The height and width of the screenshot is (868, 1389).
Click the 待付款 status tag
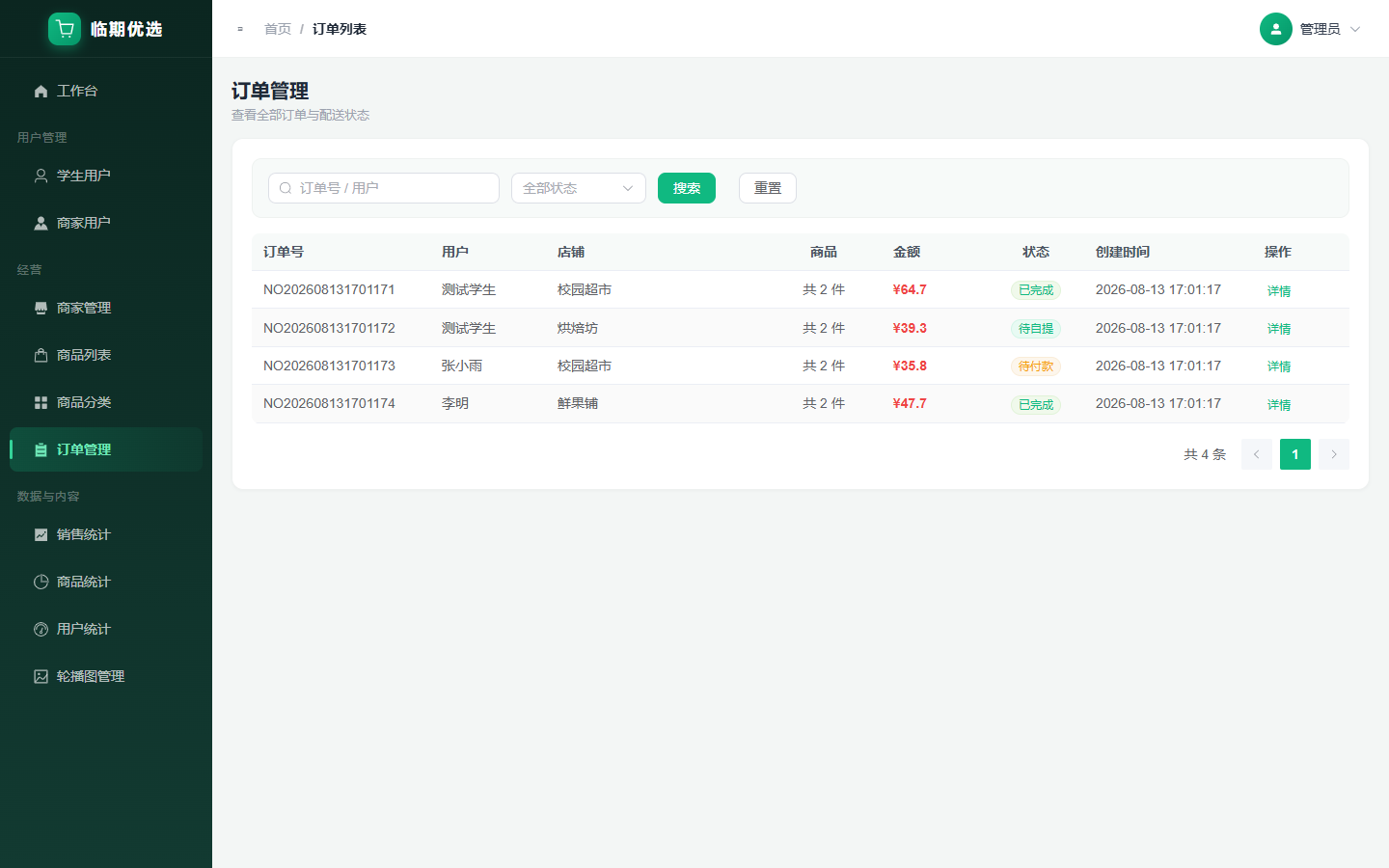[x=1036, y=366]
